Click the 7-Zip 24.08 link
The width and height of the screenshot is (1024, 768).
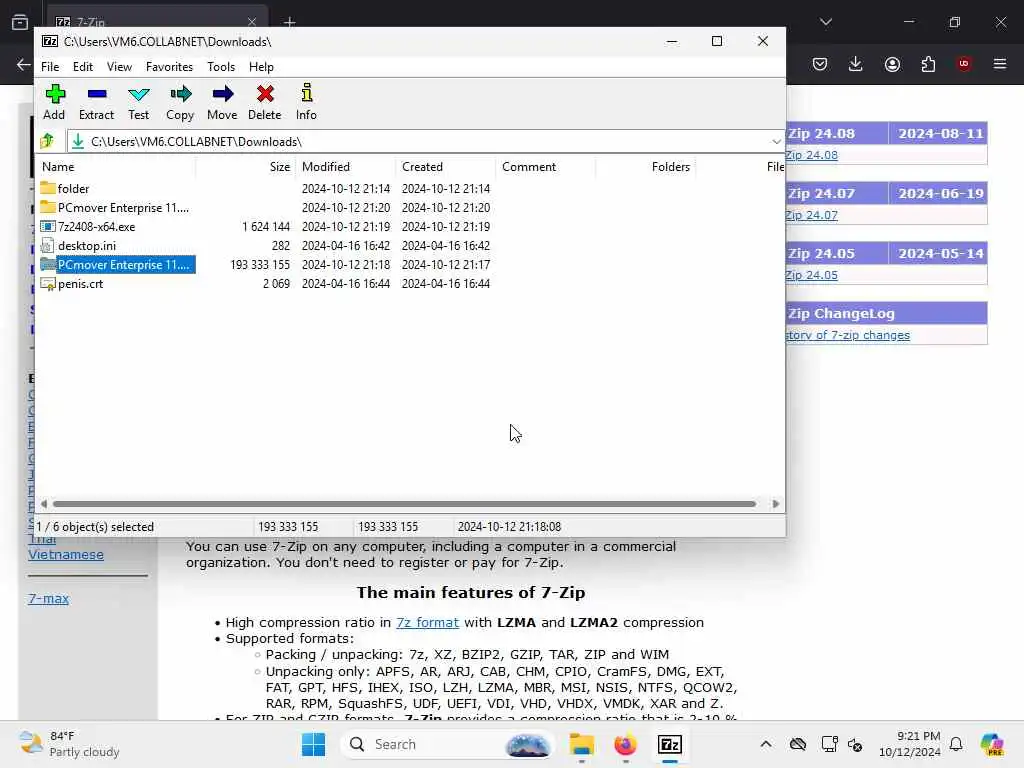811,155
